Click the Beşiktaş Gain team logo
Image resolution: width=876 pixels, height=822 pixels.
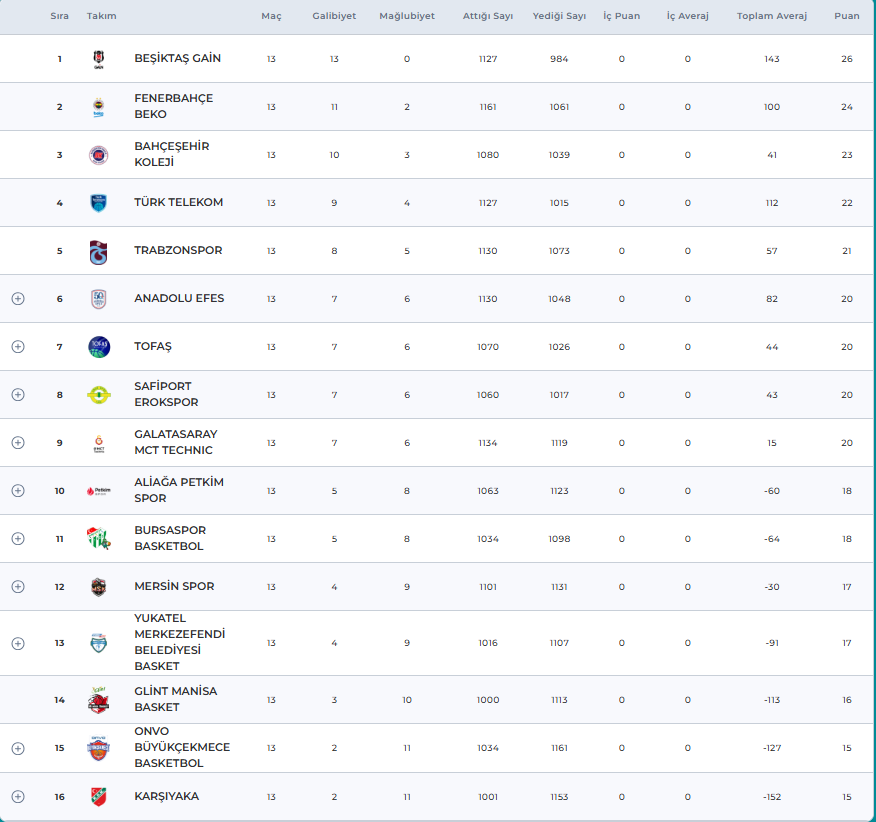[98, 59]
